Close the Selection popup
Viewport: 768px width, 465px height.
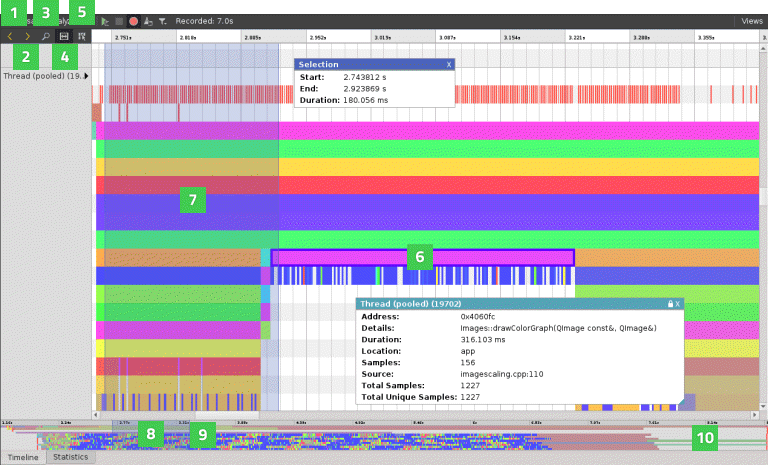click(x=449, y=64)
